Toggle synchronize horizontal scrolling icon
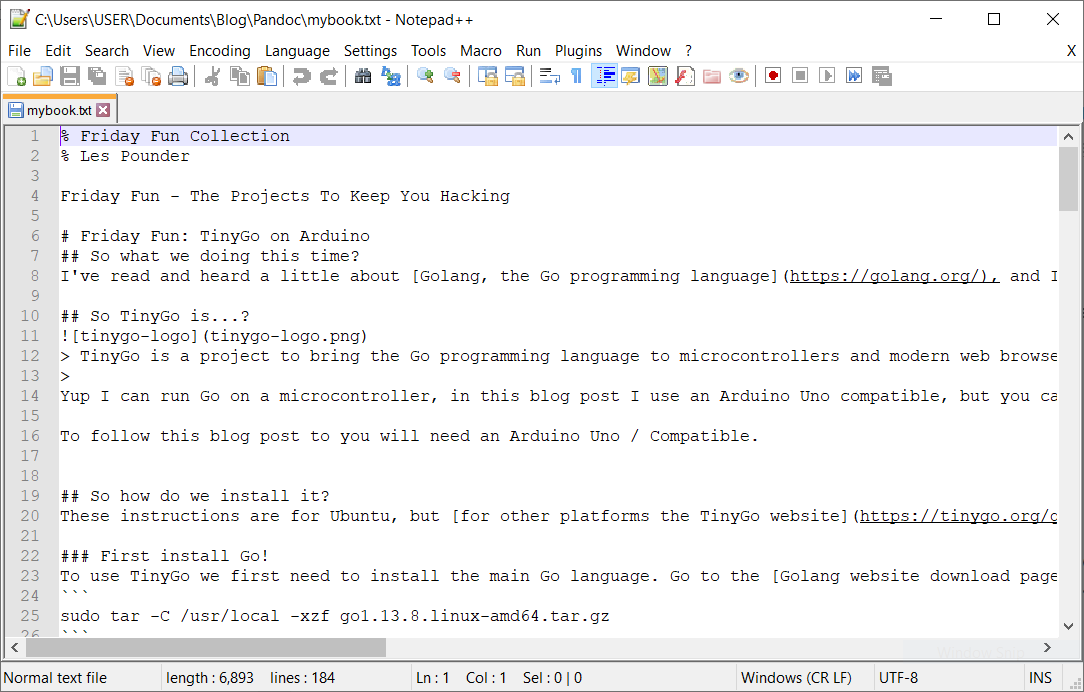 pyautogui.click(x=514, y=76)
